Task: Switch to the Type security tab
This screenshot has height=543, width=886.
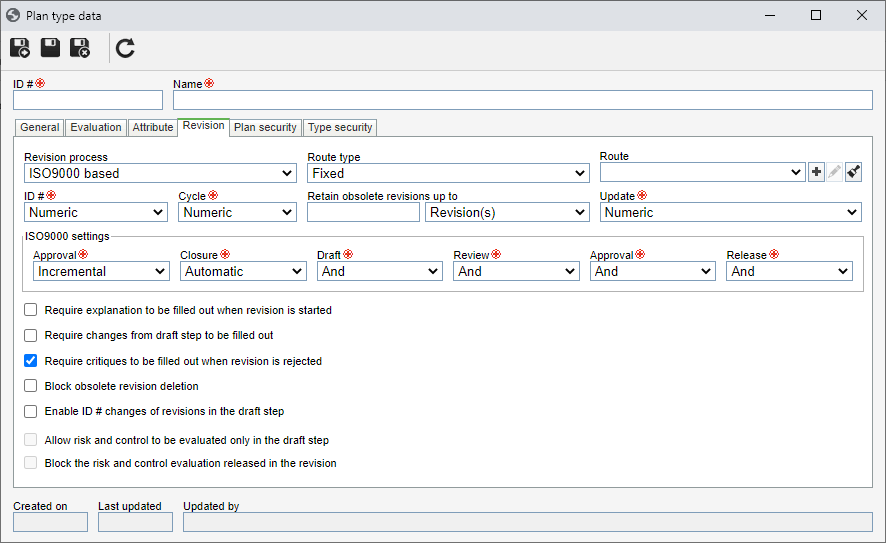Action: click(340, 128)
